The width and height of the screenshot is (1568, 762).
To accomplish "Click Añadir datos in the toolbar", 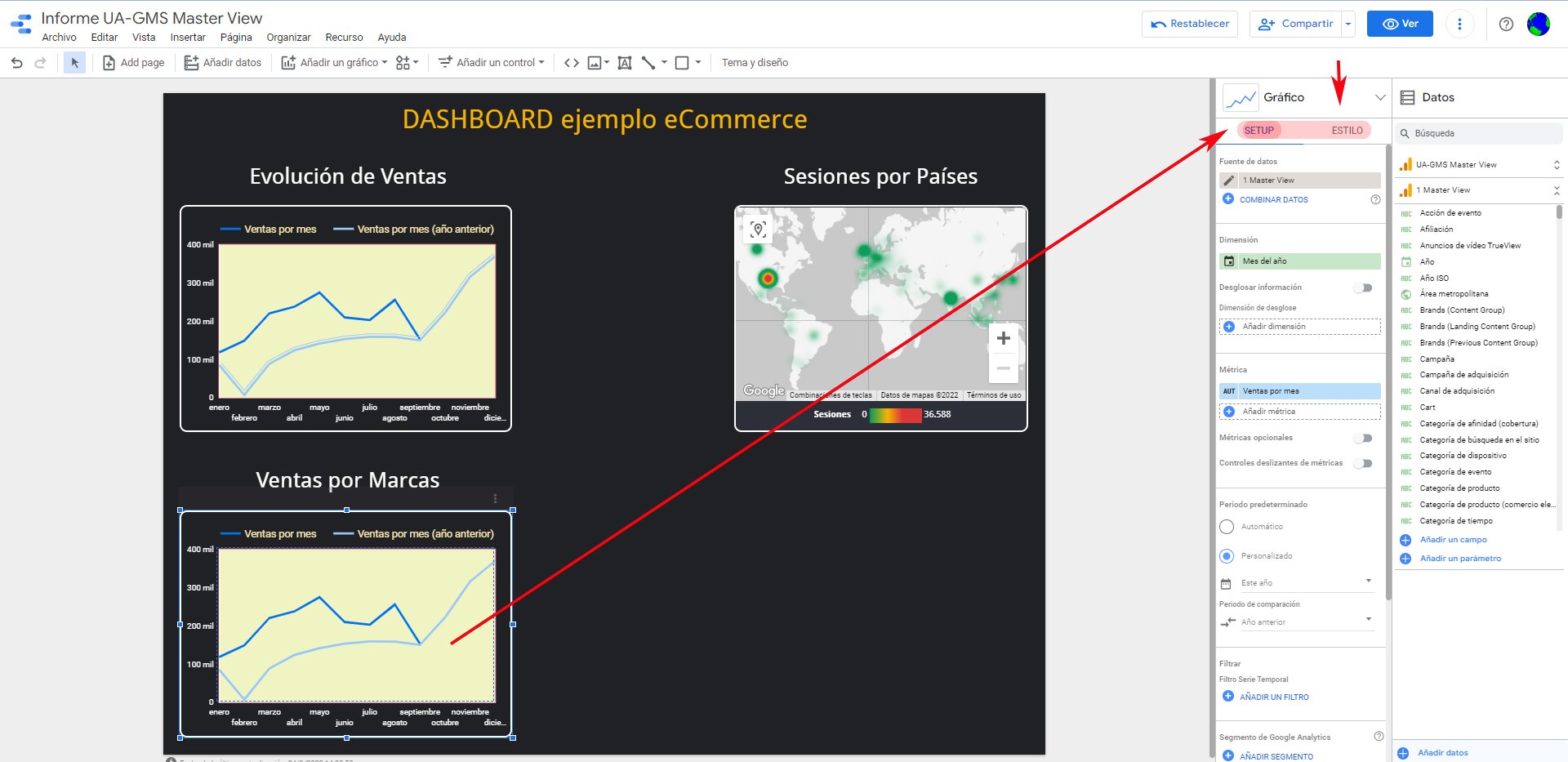I will (x=223, y=63).
